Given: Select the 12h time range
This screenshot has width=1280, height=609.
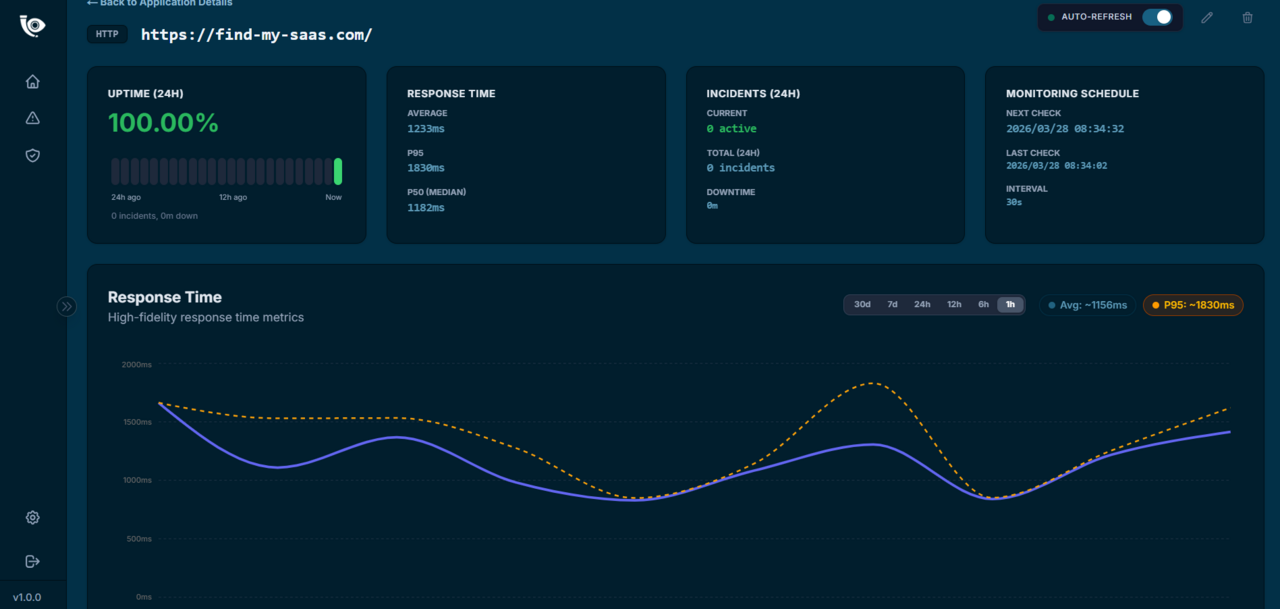Looking at the screenshot, I should (954, 305).
